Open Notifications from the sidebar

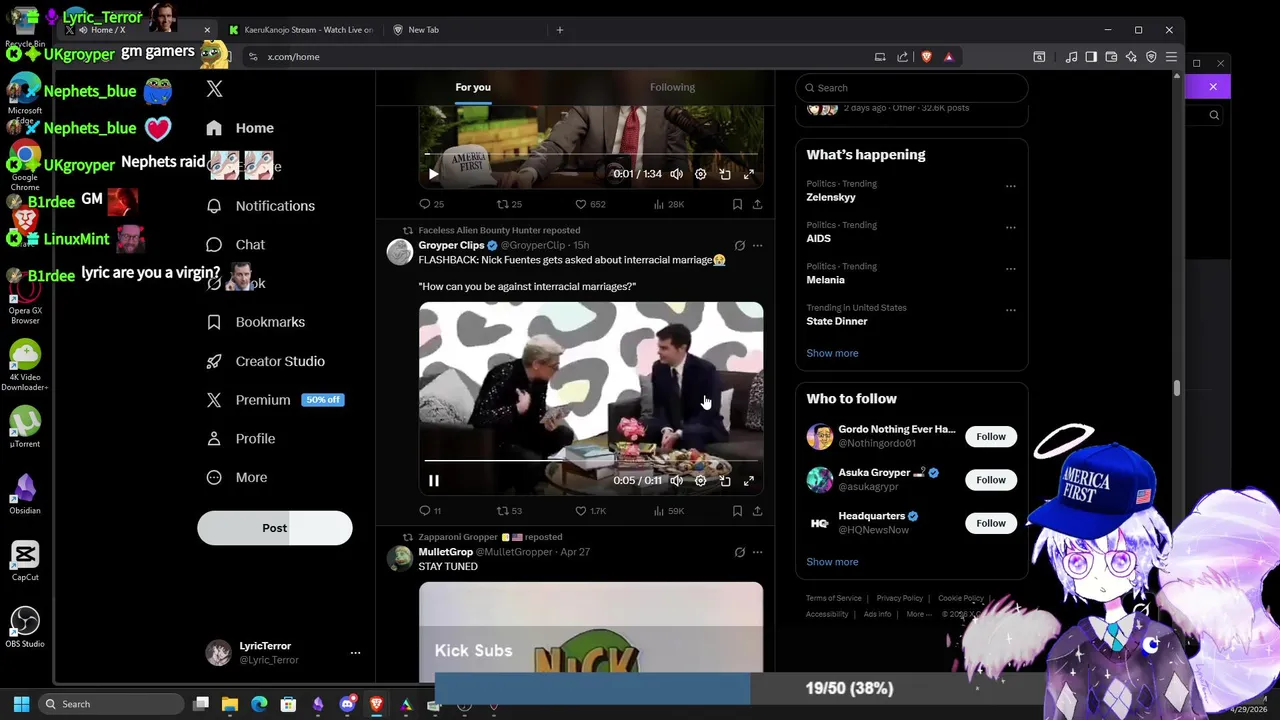[260, 206]
